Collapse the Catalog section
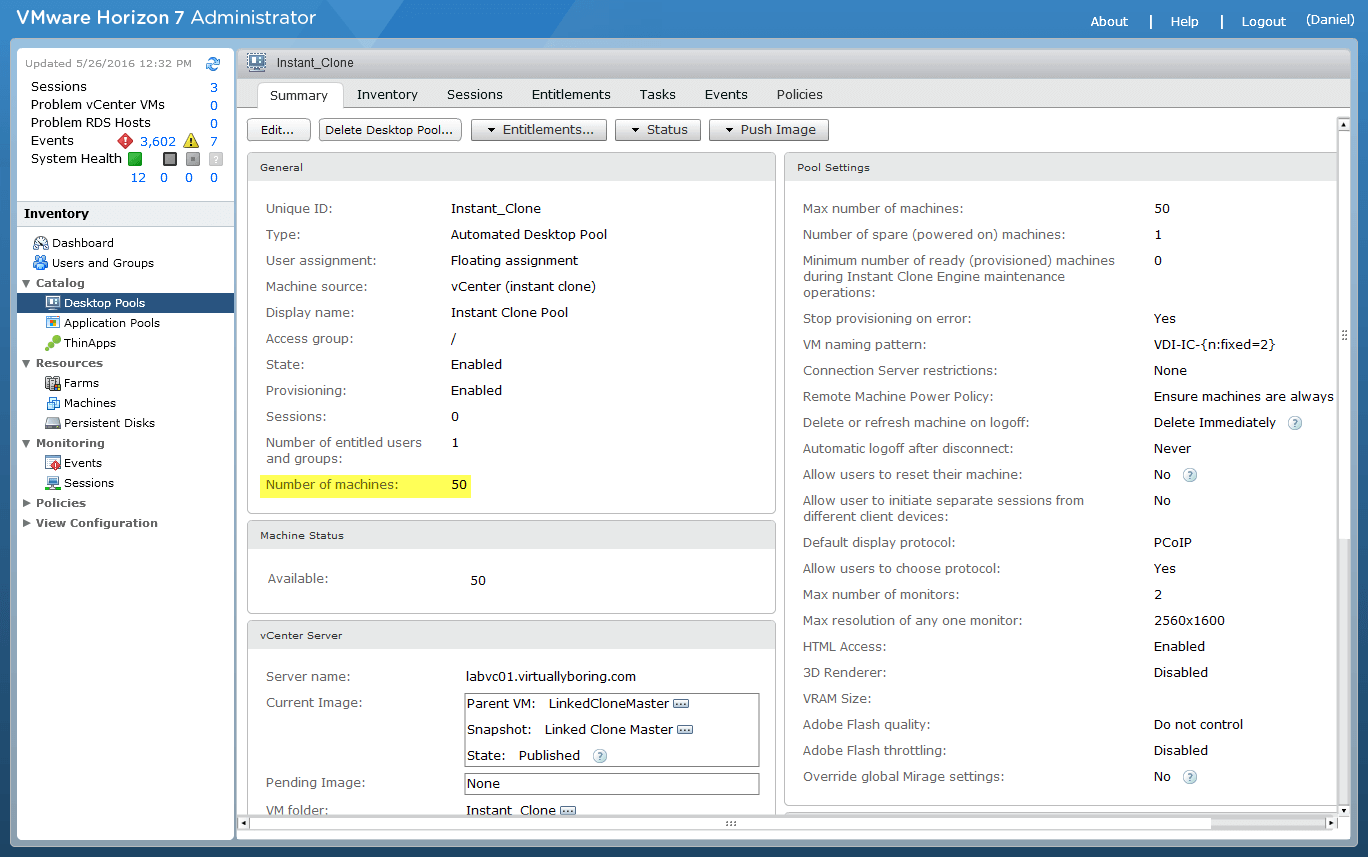 (27, 283)
